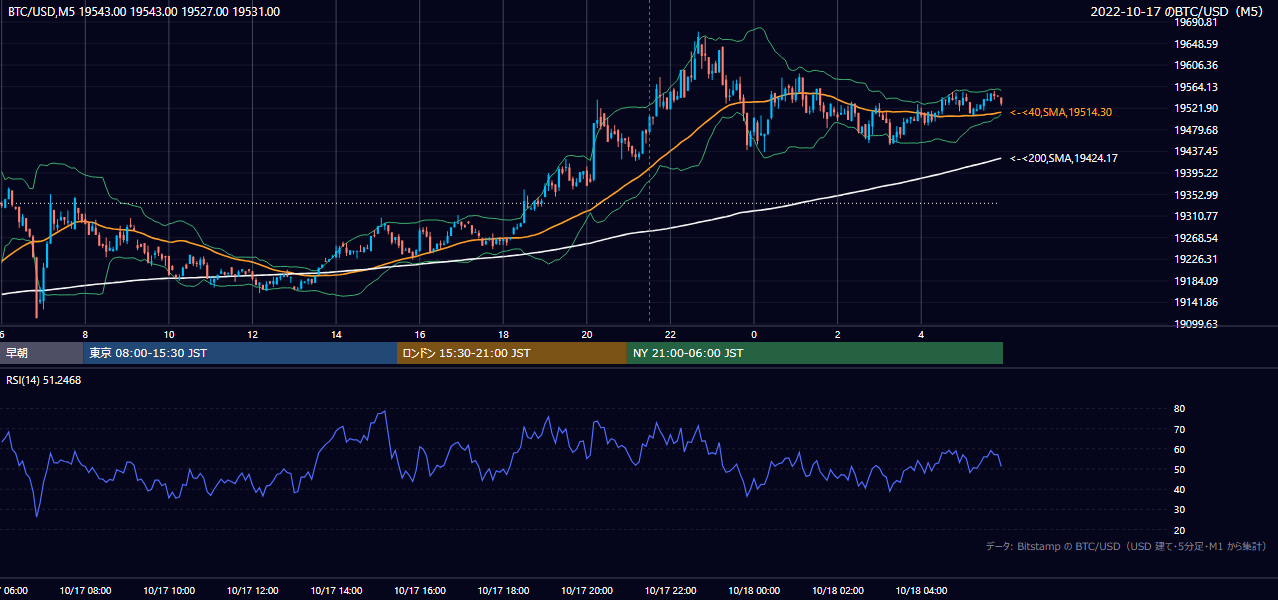Click the 10/17 12:00 date label
This screenshot has width=1278, height=600.
point(252,591)
